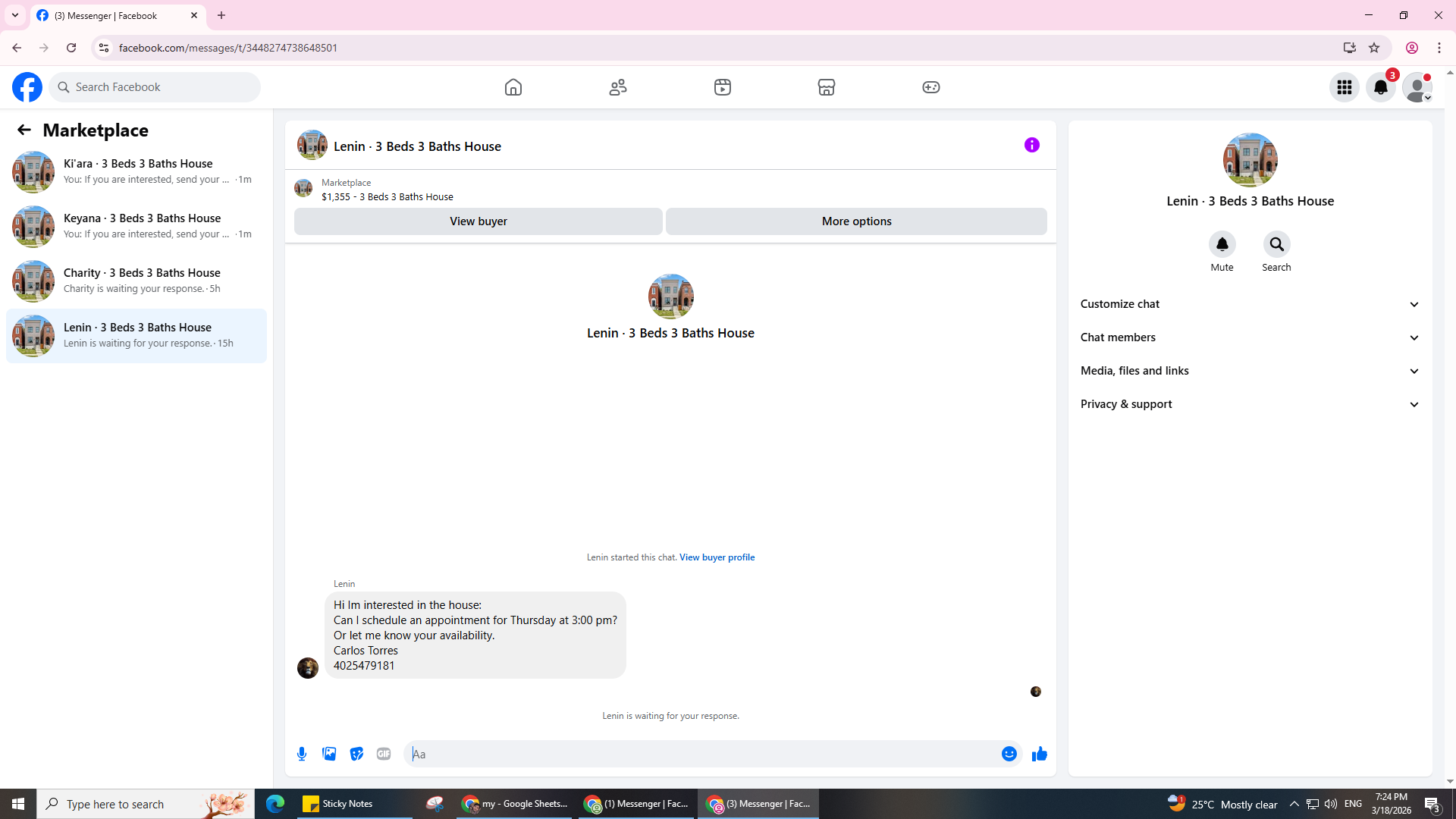Mute the Lenin conversation
Viewport: 1456px width, 819px height.
(1222, 244)
